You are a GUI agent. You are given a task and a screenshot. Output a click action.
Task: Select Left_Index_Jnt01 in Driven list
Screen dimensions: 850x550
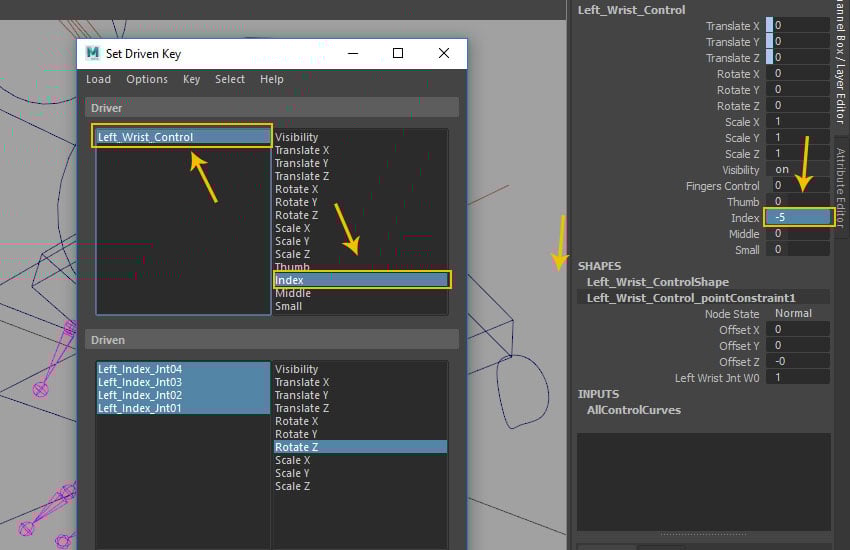140,408
